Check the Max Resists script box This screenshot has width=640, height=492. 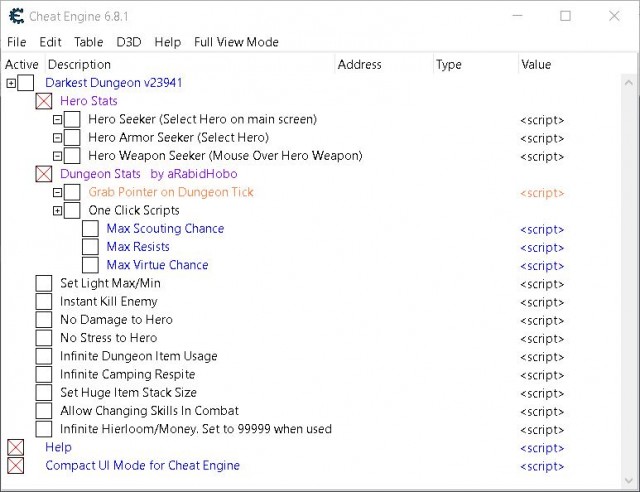coord(90,247)
